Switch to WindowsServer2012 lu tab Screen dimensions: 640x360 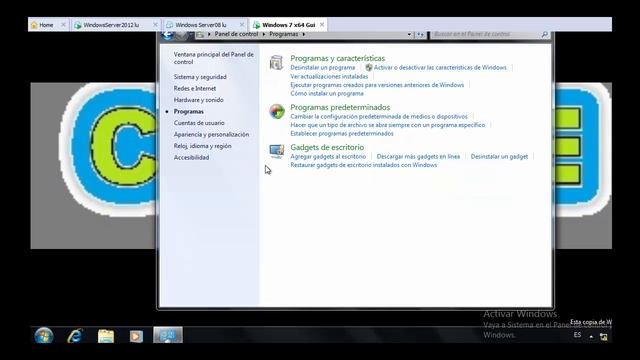[111, 25]
